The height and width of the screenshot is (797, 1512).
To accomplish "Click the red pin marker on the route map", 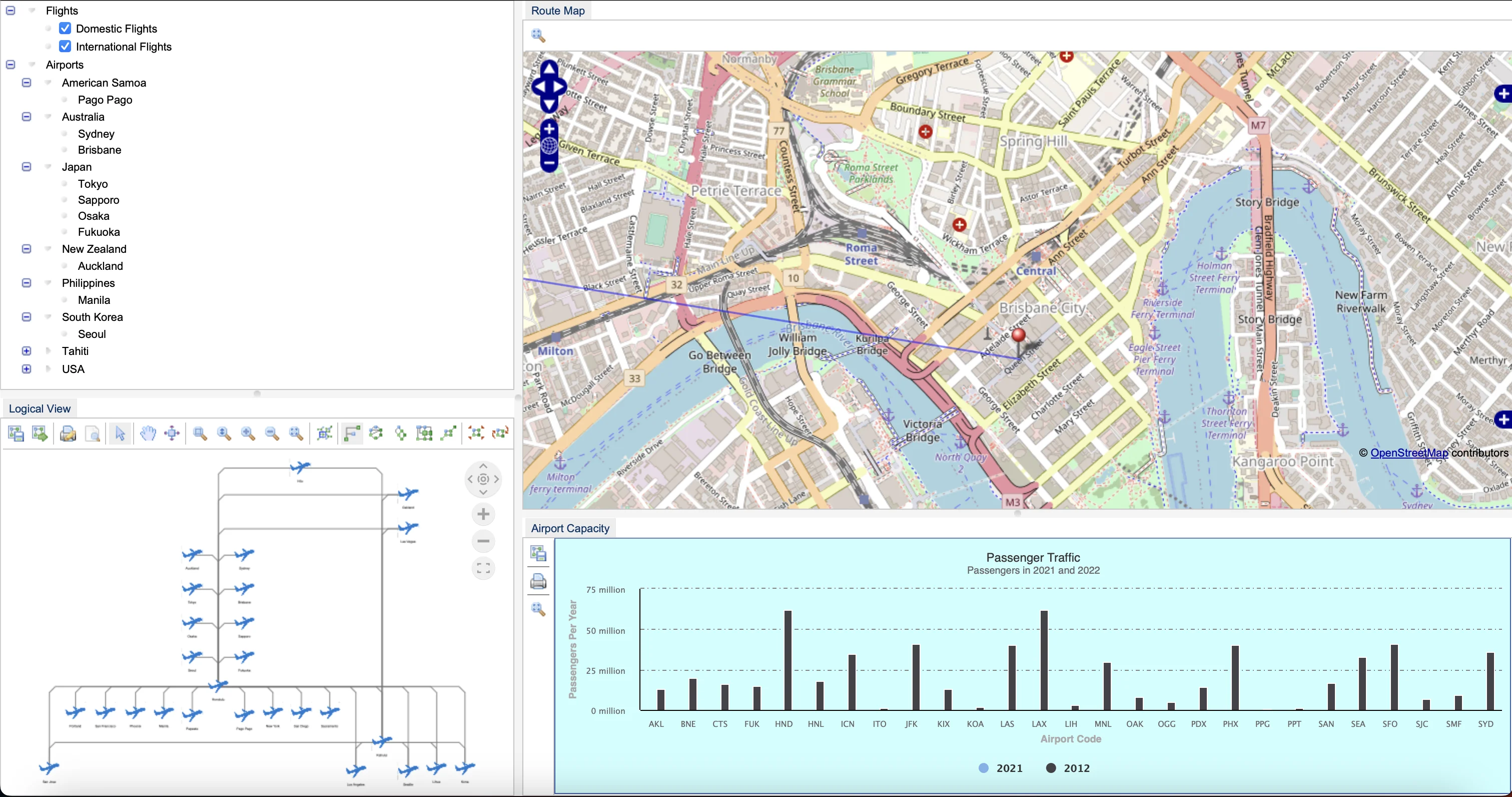I will 1019,336.
